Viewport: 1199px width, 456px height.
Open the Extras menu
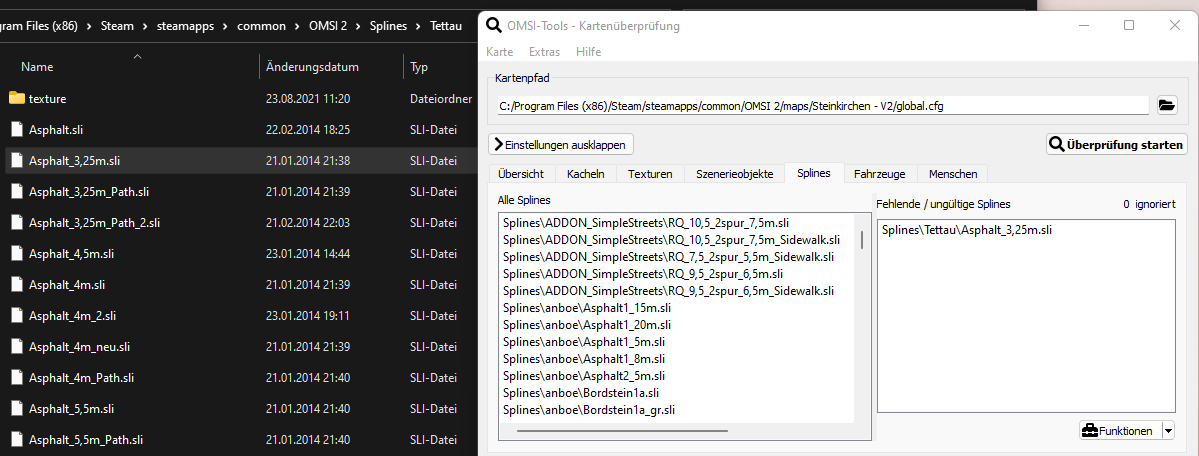tap(544, 52)
